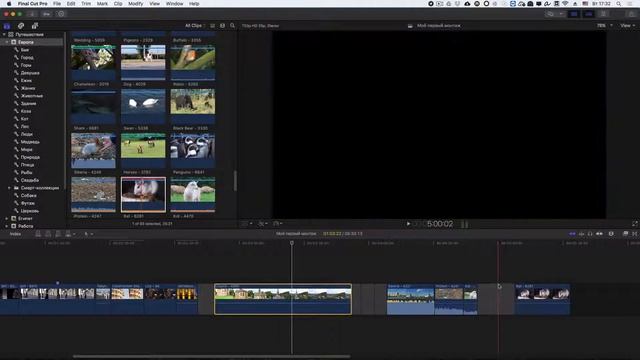Toggle solo headphones icon in timeline
The width and height of the screenshot is (640, 360).
coord(590,234)
